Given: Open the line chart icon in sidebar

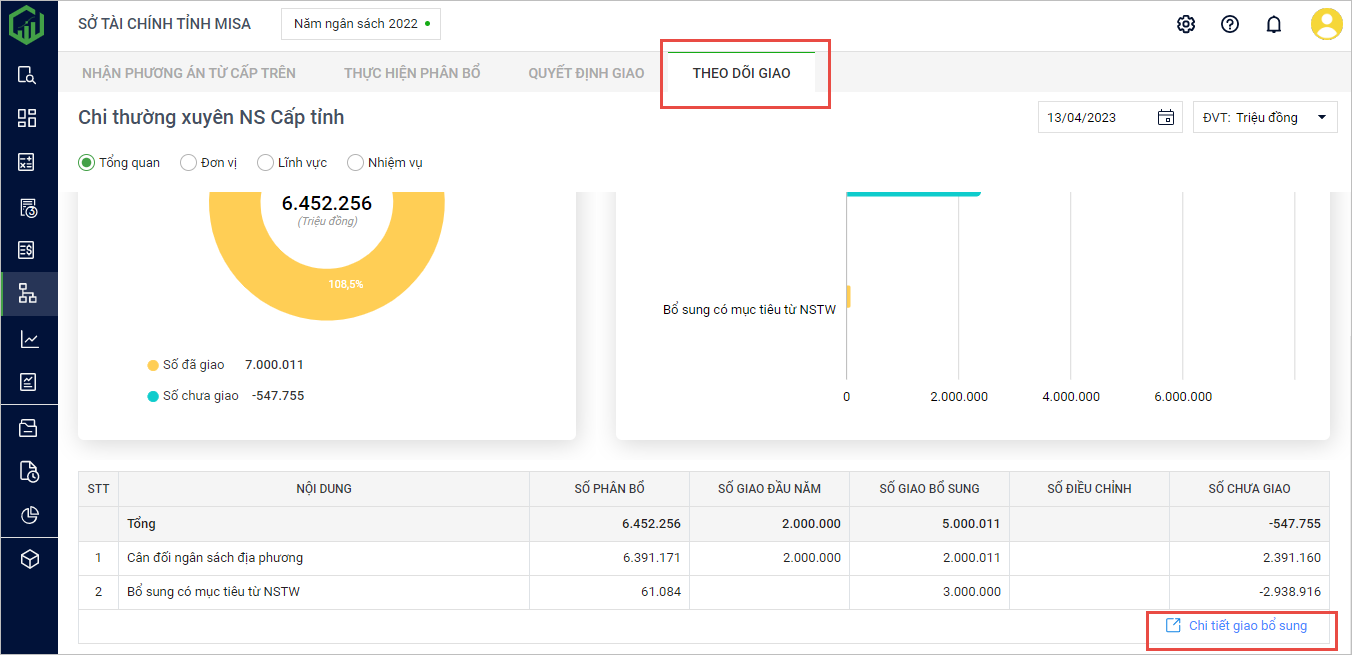Looking at the screenshot, I should pyautogui.click(x=28, y=340).
